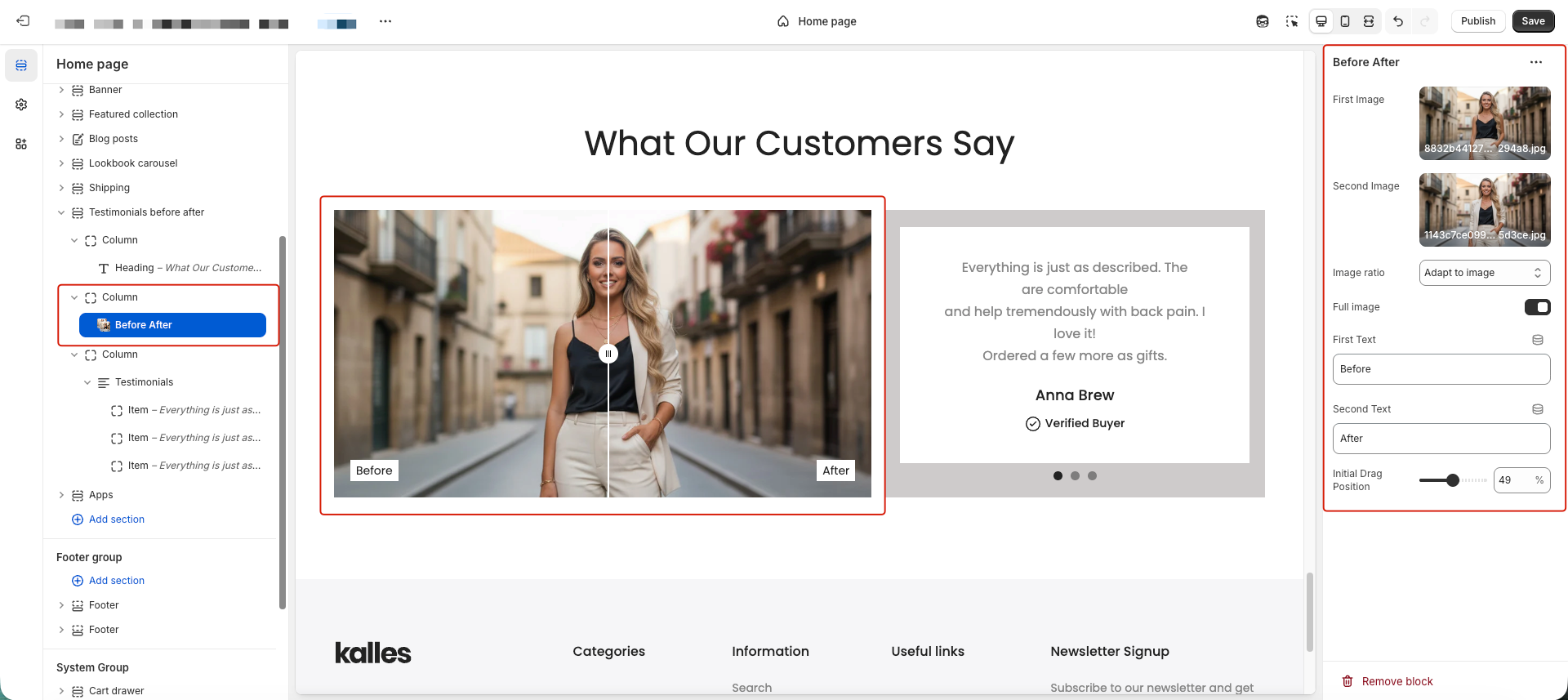Screen dimensions: 1568x700
Task: Select the Lookbook carousel section
Action: pos(133,163)
